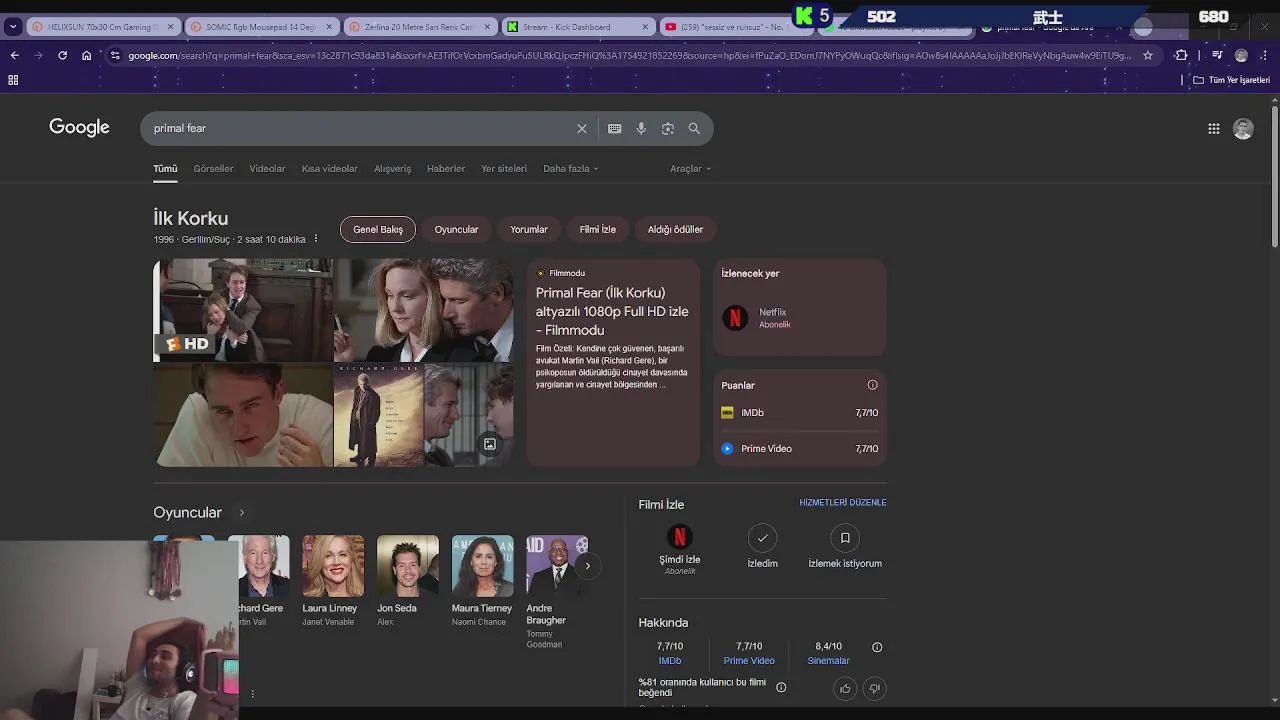The height and width of the screenshot is (720, 1280).
Task: Clear the search box with the X icon
Action: point(581,128)
